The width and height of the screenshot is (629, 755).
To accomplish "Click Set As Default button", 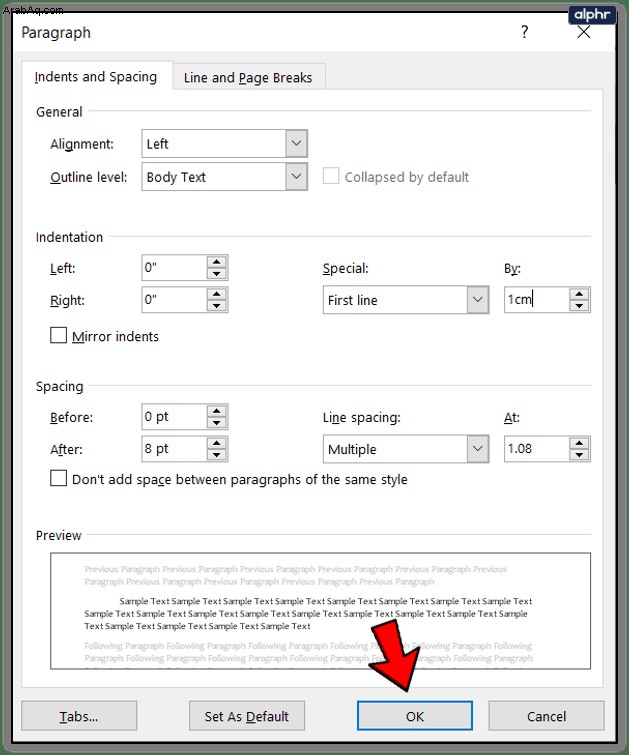I will (247, 716).
